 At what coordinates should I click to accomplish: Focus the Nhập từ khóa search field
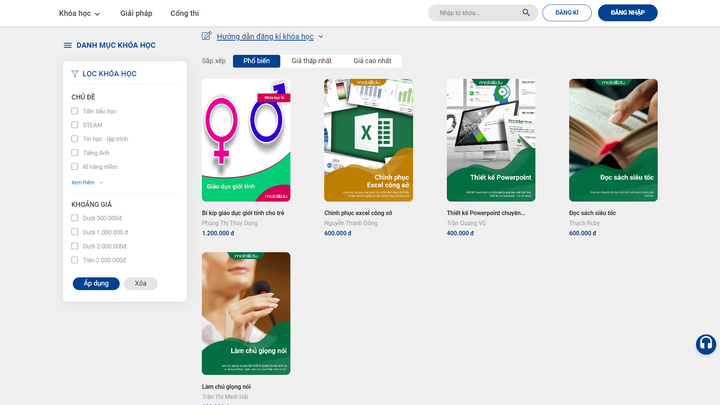pyautogui.click(x=478, y=13)
